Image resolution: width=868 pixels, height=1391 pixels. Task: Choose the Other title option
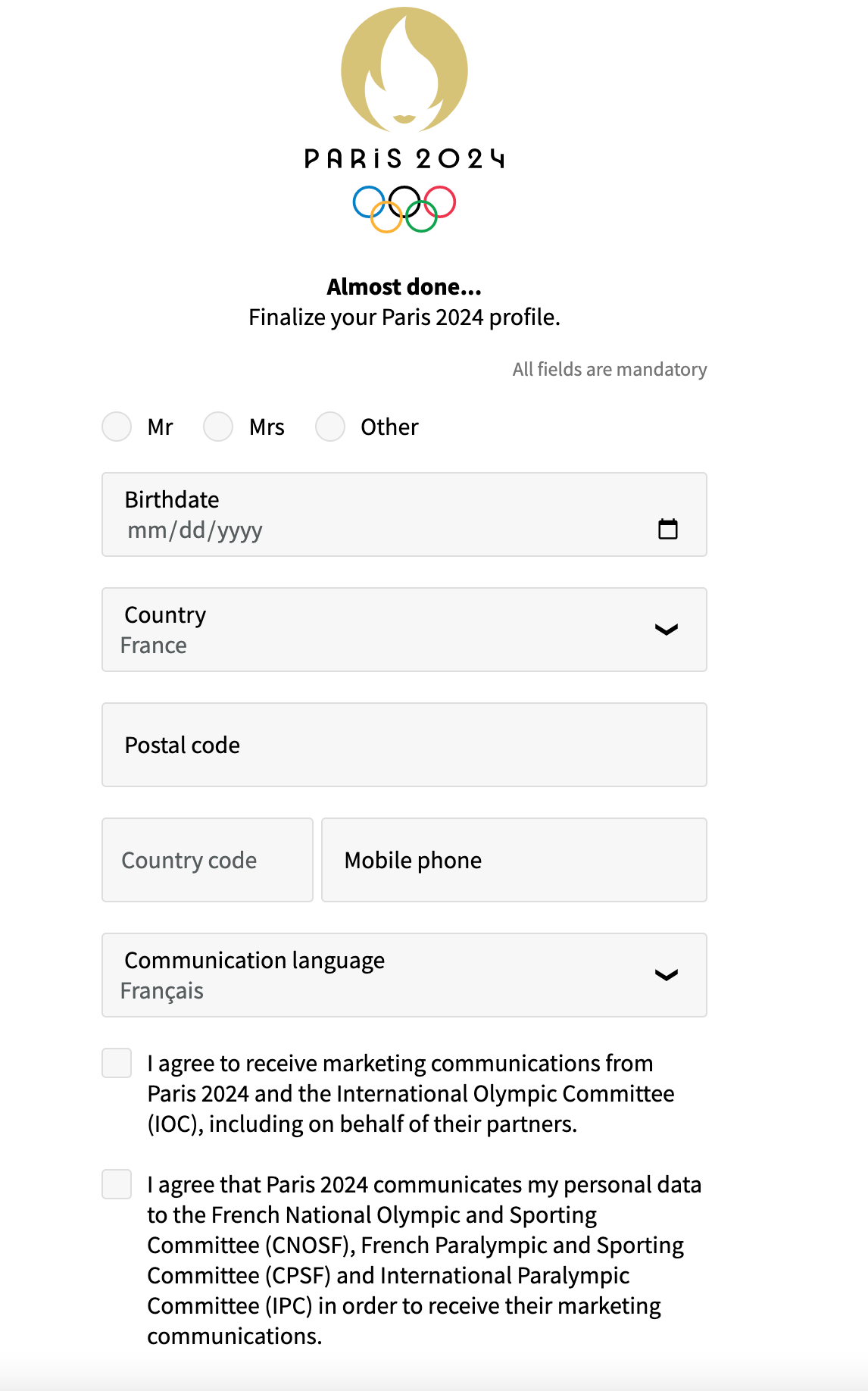330,427
